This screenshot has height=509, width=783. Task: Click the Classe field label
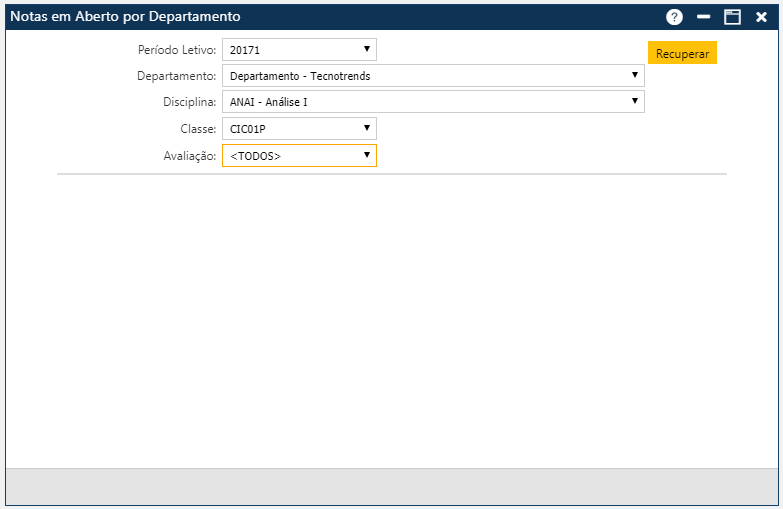[197, 129]
